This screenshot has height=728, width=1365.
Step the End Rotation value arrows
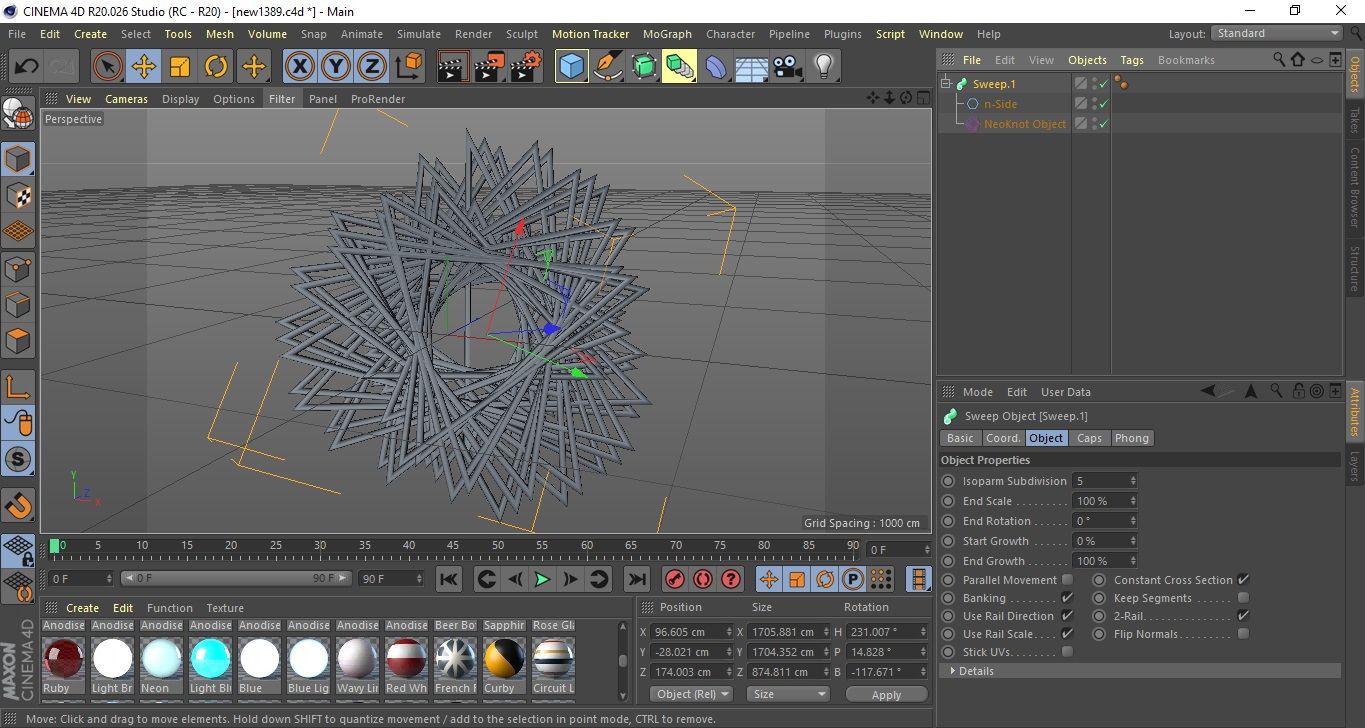point(1133,521)
